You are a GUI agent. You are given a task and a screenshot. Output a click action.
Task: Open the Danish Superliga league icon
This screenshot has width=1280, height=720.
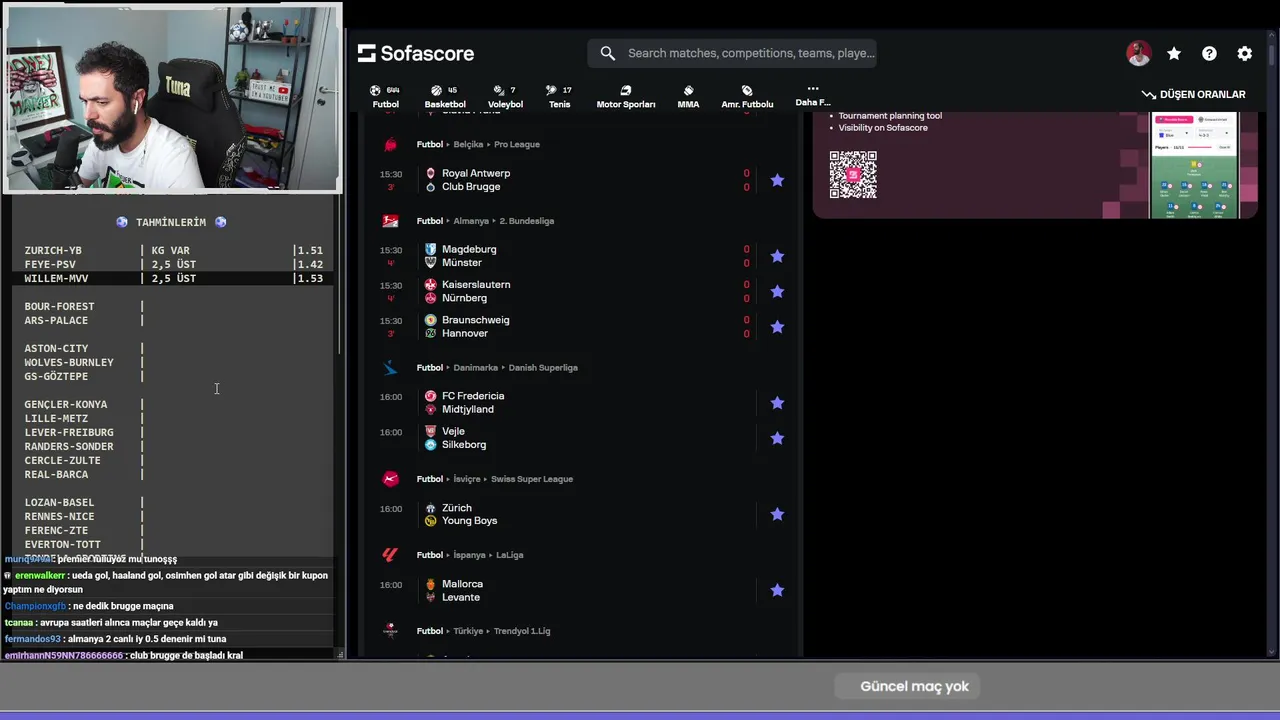coord(391,368)
